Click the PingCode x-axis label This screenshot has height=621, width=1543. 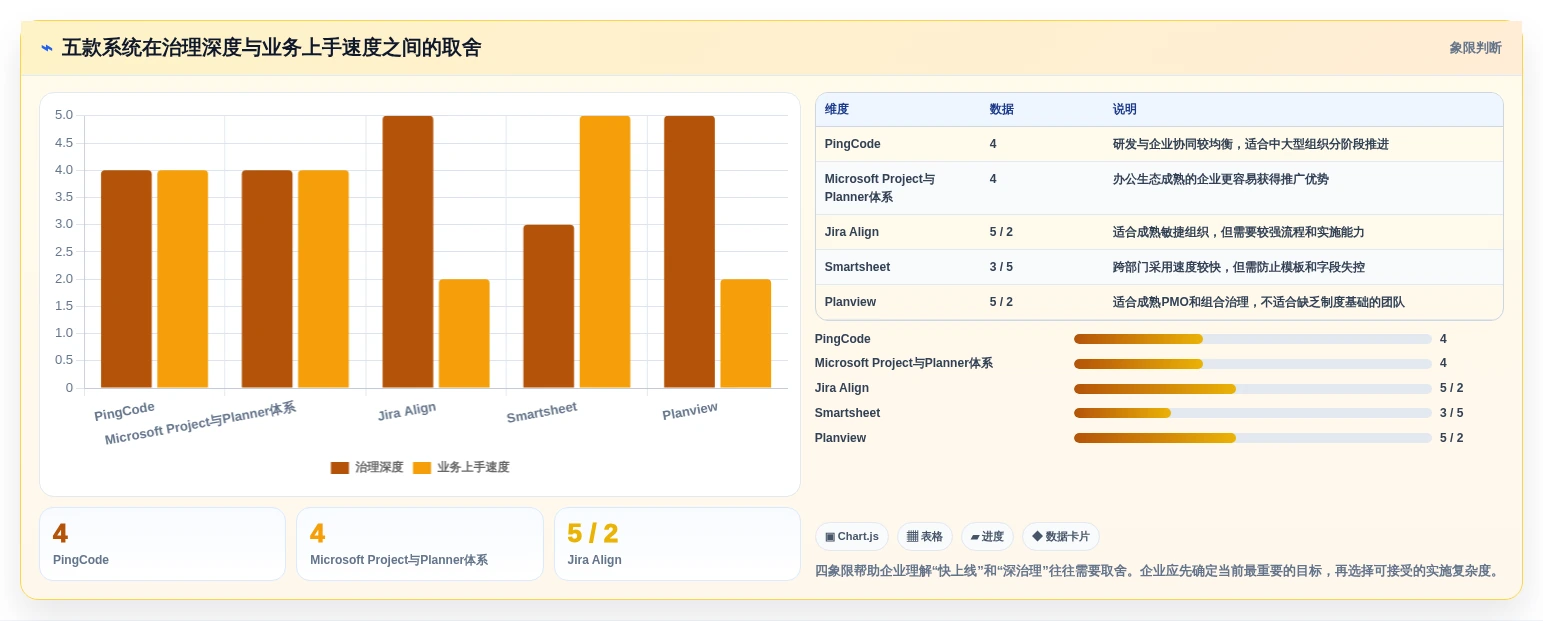pos(125,411)
